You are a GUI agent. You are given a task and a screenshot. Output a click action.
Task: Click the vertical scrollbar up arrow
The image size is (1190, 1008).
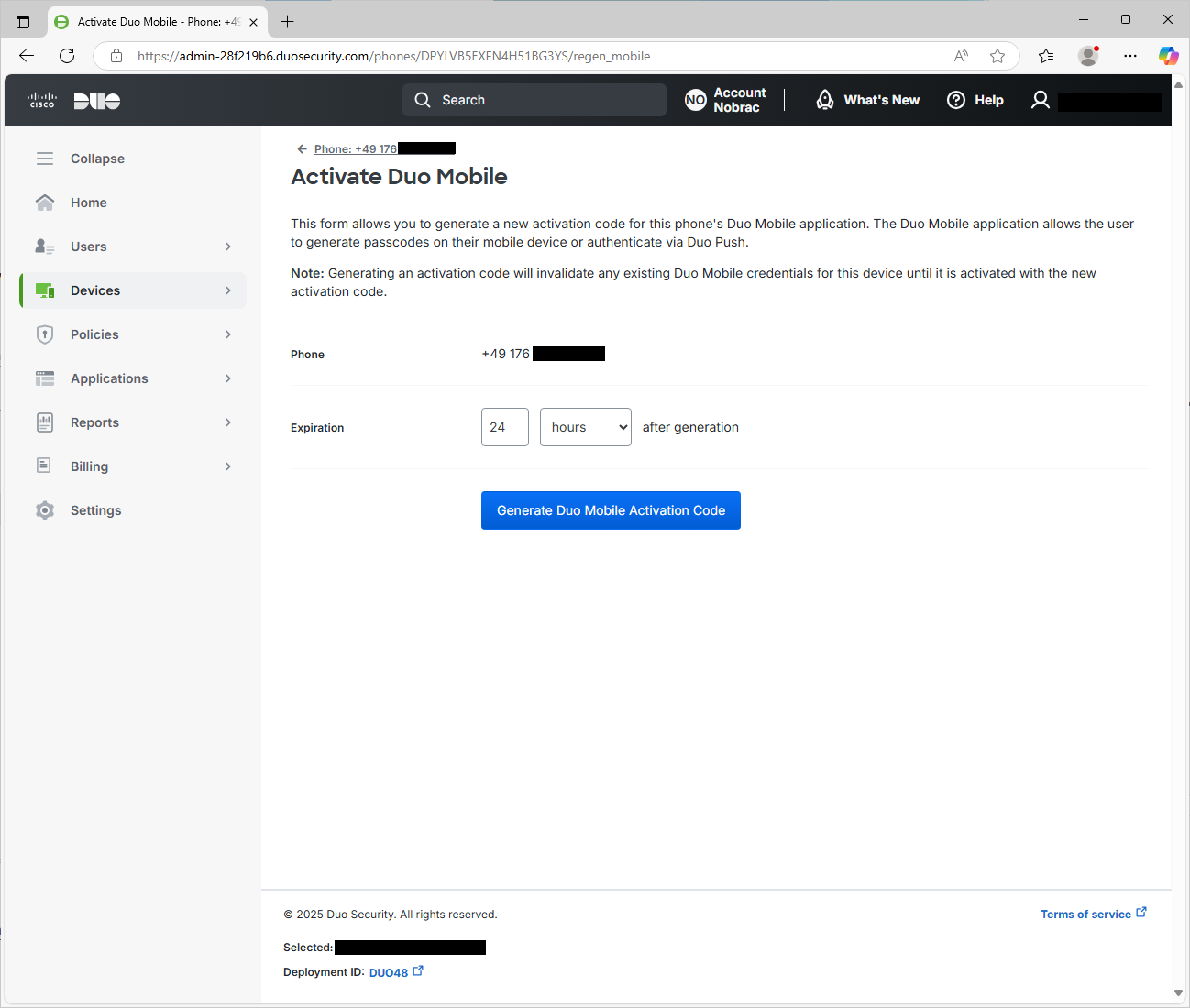pyautogui.click(x=1179, y=84)
